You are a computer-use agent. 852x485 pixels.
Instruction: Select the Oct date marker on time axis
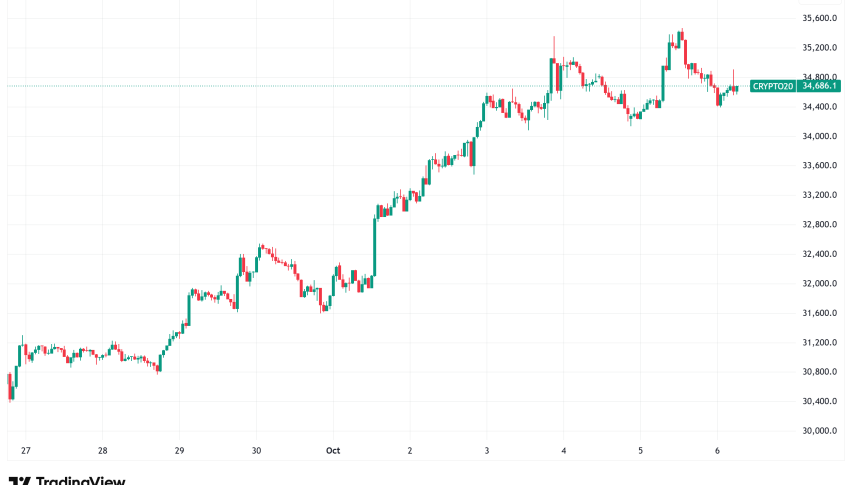[335, 451]
